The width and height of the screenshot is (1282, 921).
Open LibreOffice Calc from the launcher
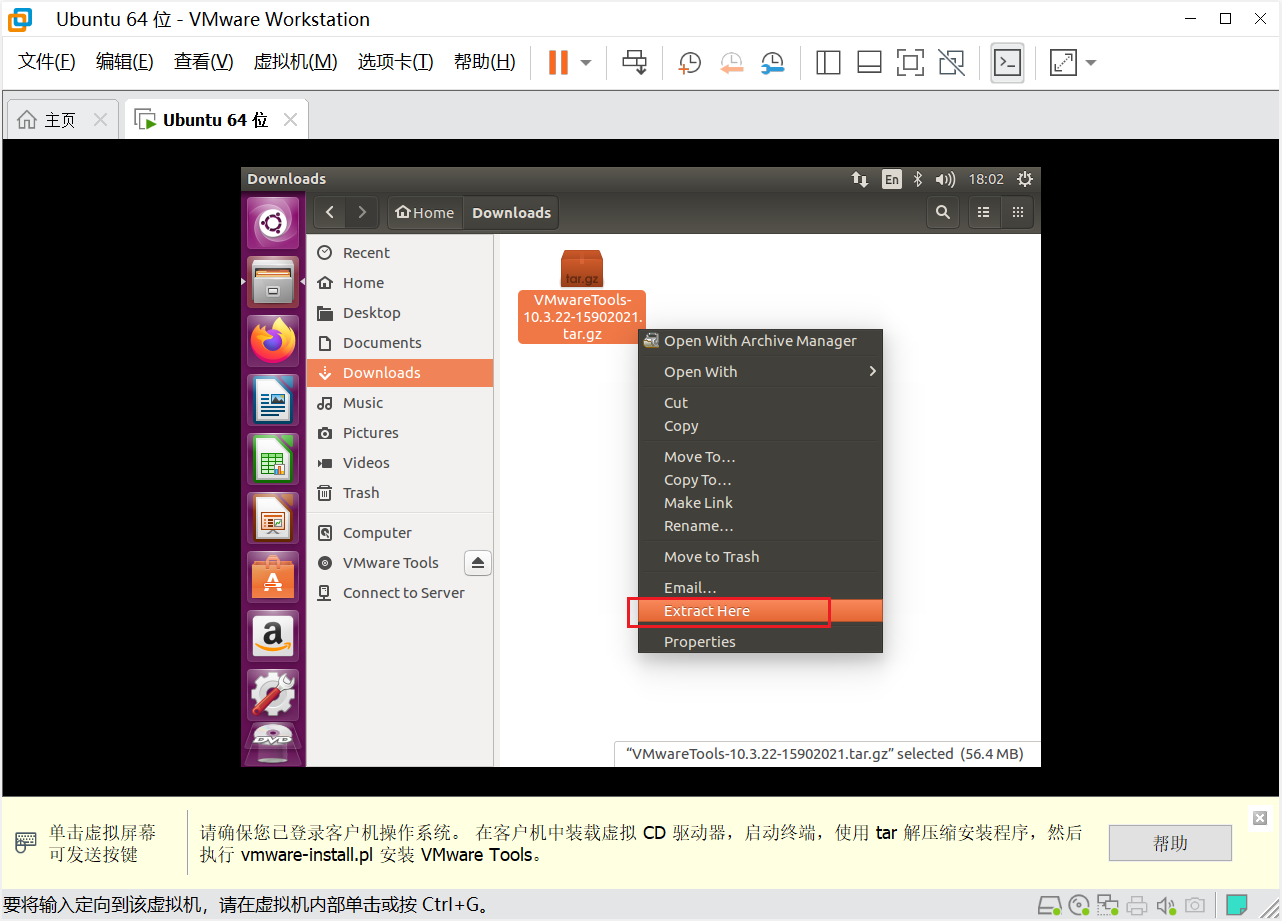coord(273,460)
